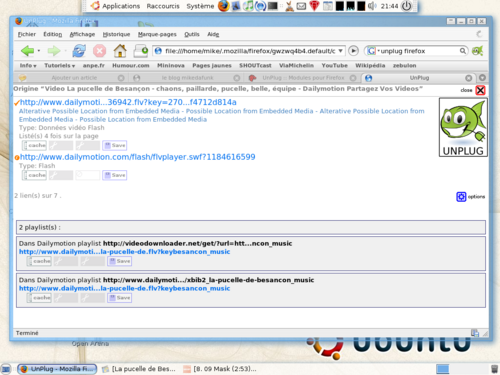Viewport: 500px width, 375px height.
Task: Open the Système menu in top panel
Action: click(x=200, y=6)
